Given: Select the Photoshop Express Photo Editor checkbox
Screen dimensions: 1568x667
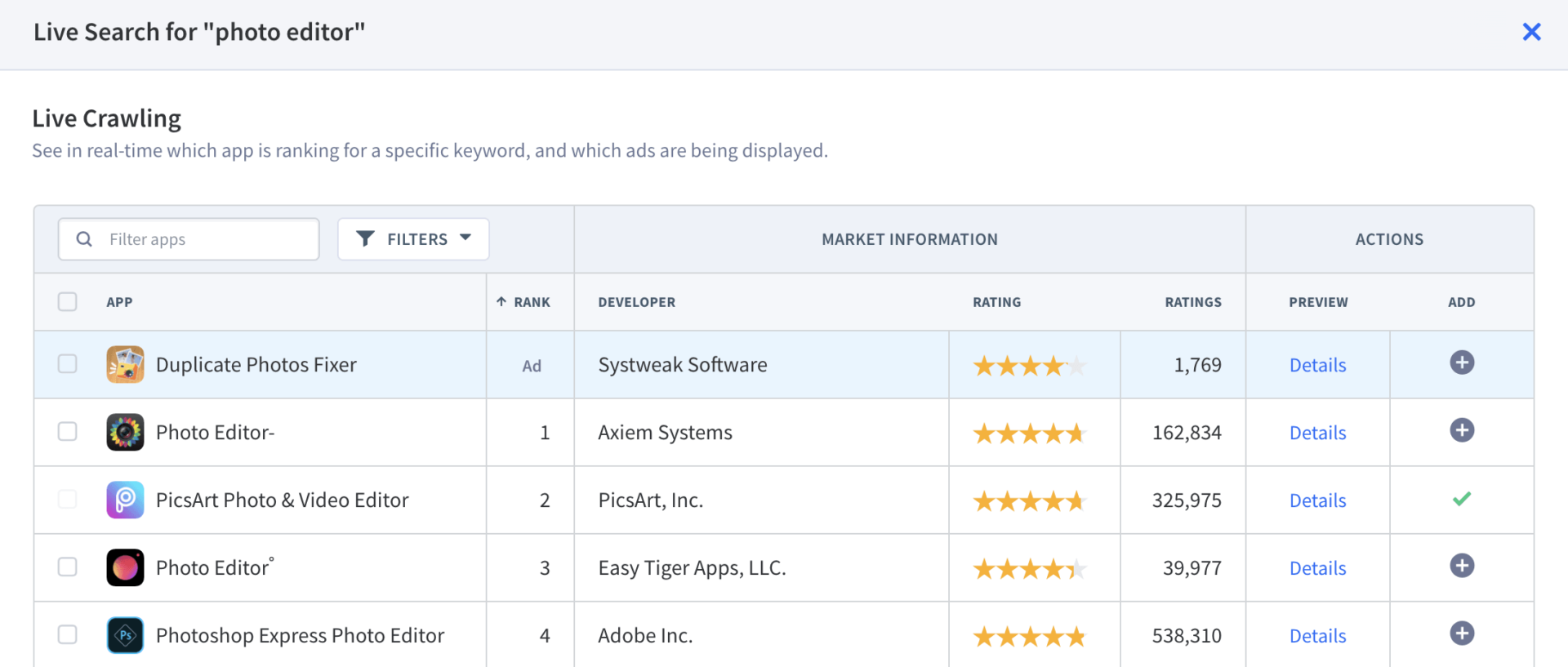Looking at the screenshot, I should [68, 634].
